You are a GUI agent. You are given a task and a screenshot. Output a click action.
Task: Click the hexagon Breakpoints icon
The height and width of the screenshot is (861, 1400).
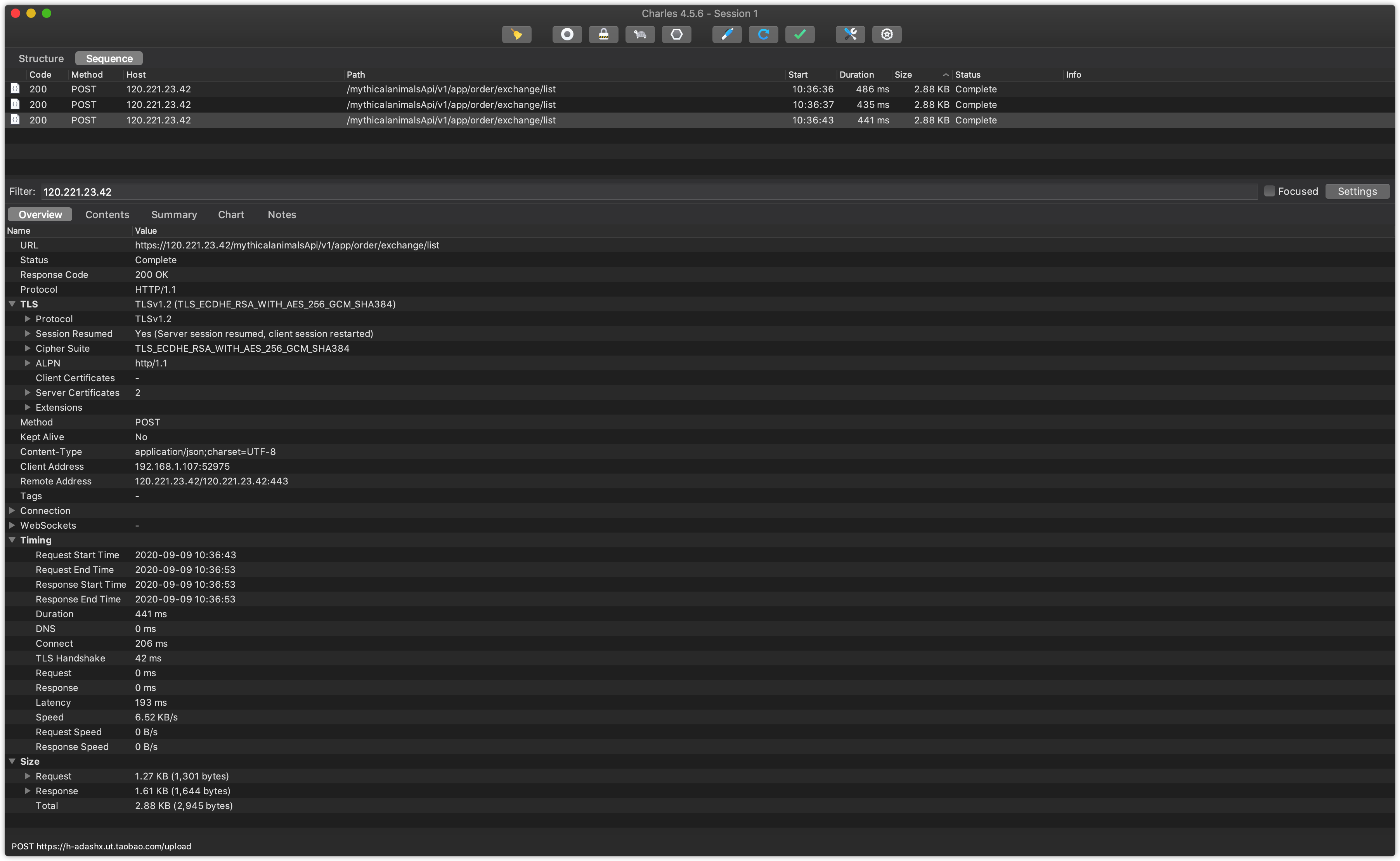point(676,35)
